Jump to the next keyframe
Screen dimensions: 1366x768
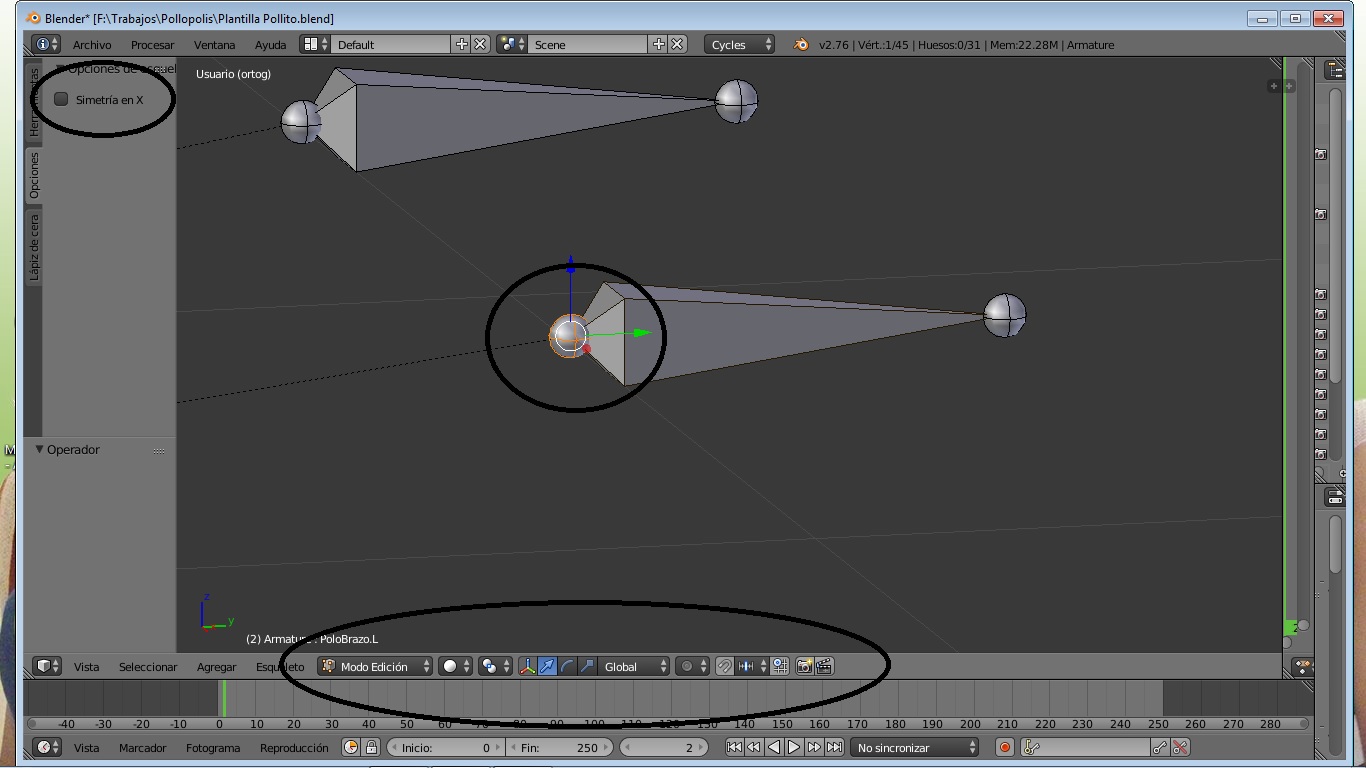pyautogui.click(x=814, y=747)
